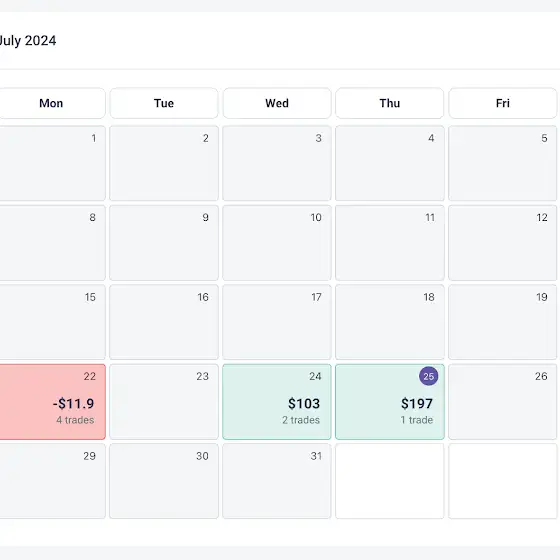Click the '2 trades' label on July 24
The image size is (560, 560).
[301, 420]
